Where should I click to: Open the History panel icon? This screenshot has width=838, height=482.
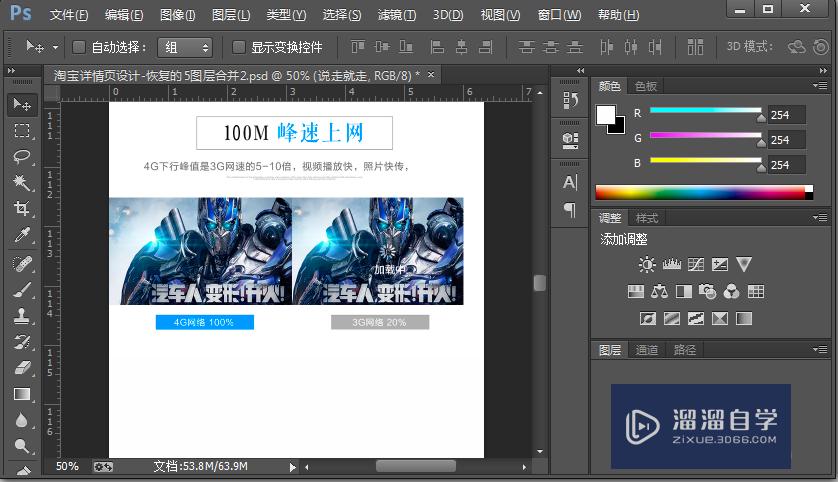[570, 100]
